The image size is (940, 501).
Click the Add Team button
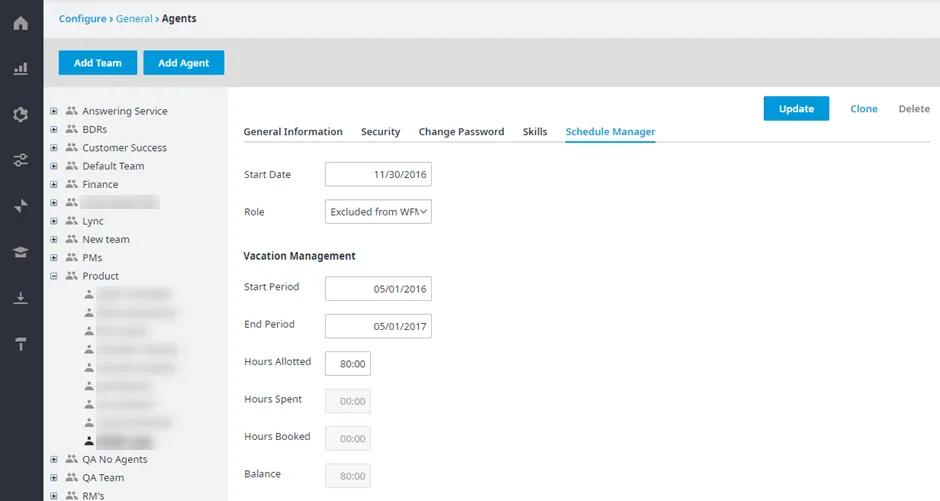[98, 63]
